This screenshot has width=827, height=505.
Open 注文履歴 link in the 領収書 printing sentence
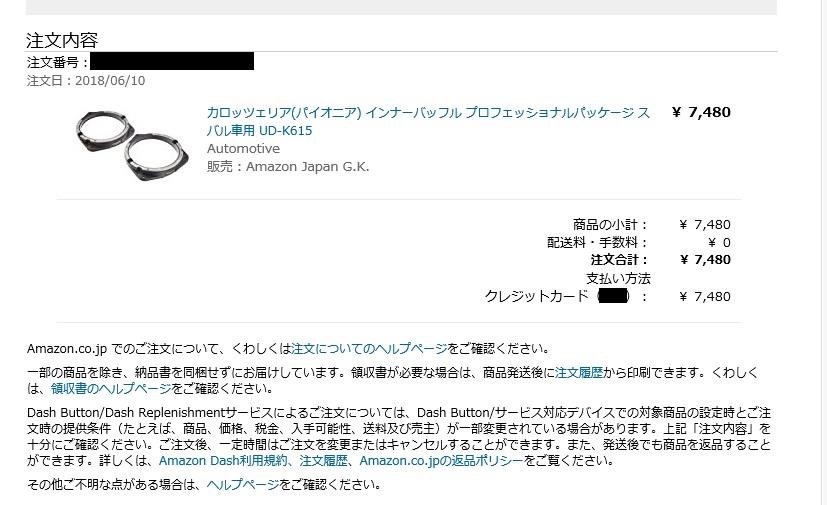click(579, 373)
